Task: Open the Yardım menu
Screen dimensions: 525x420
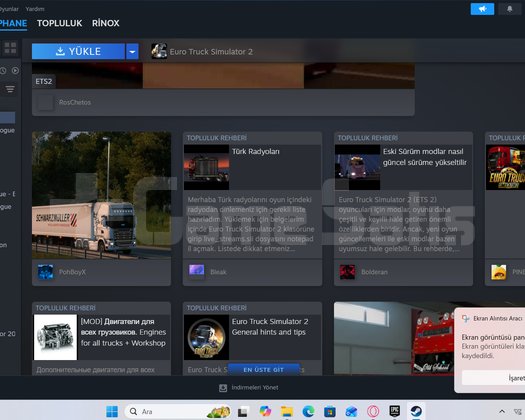Action: (x=35, y=9)
